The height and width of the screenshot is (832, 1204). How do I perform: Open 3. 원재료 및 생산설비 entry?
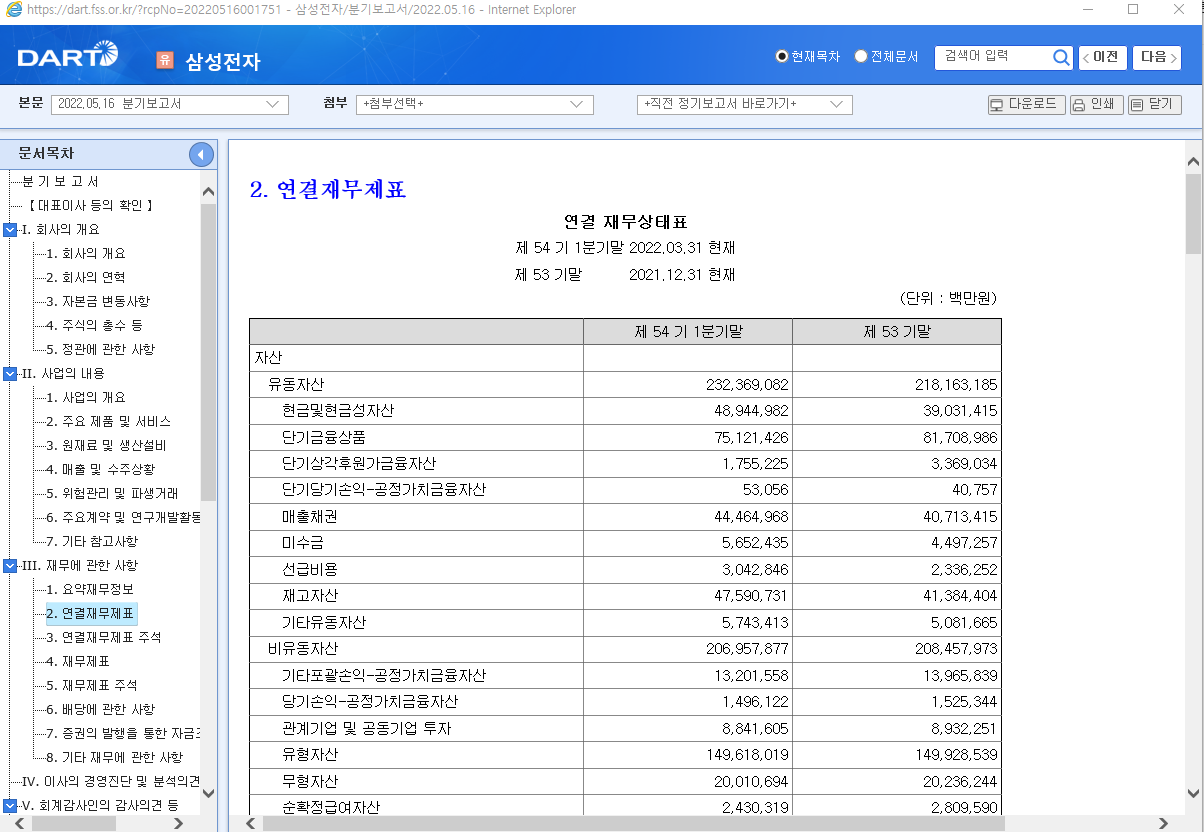pos(106,446)
